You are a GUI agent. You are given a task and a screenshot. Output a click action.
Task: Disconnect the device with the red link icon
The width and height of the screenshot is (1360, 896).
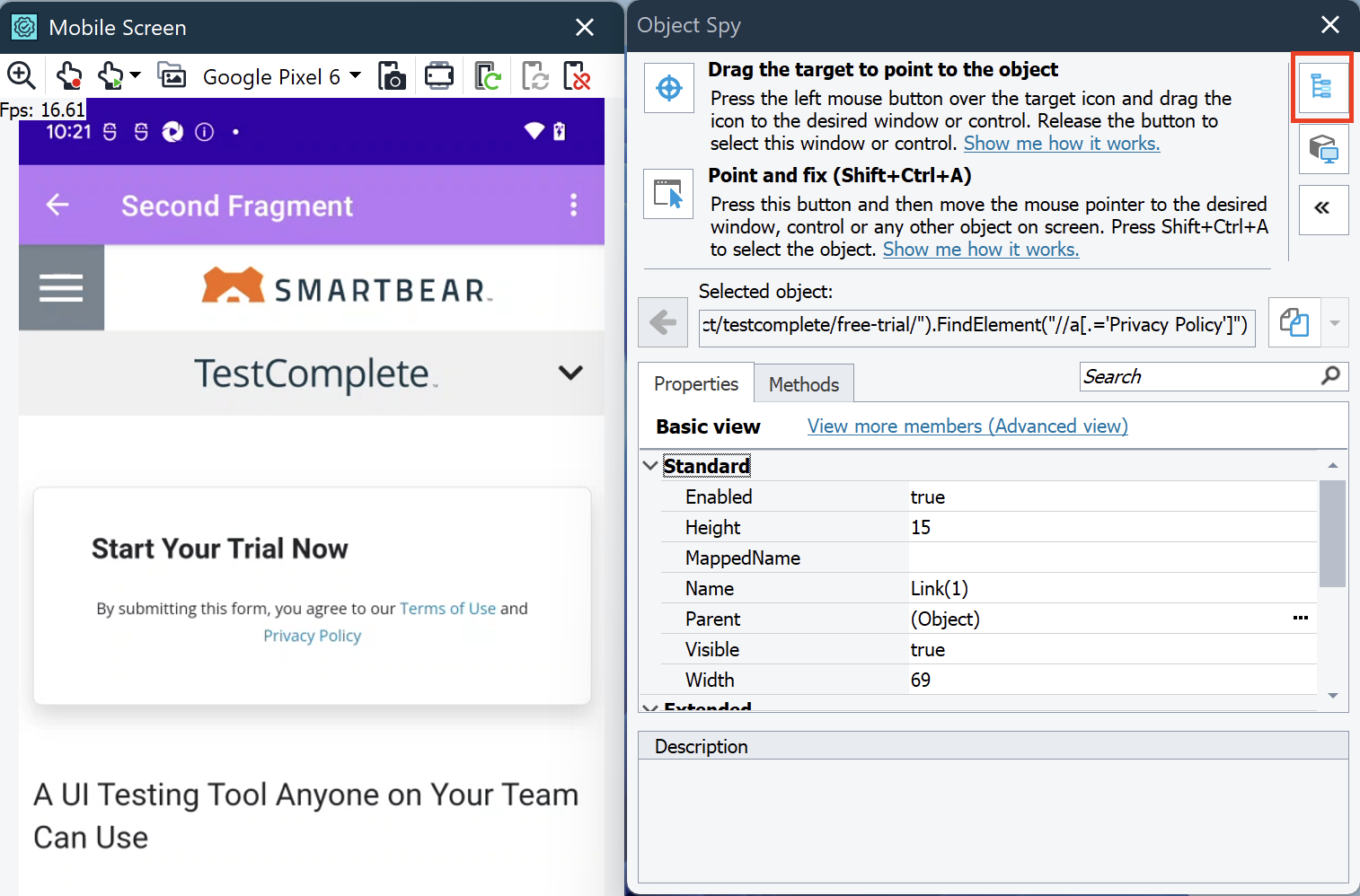(x=577, y=76)
